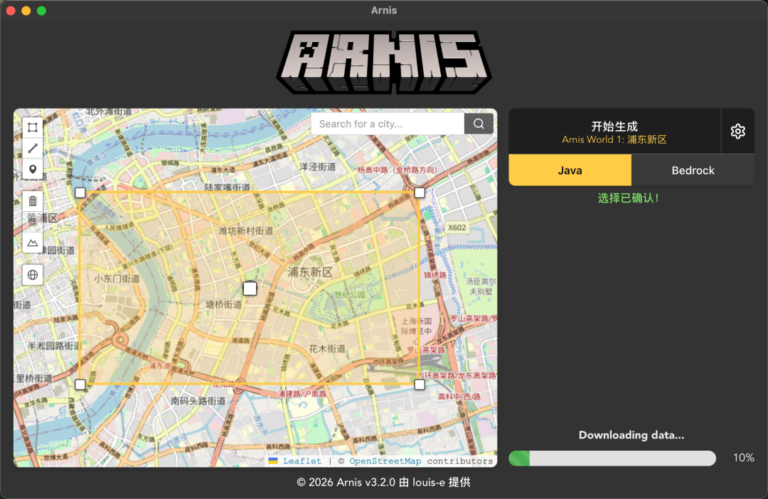Click the center move handle of selection

[x=250, y=288]
